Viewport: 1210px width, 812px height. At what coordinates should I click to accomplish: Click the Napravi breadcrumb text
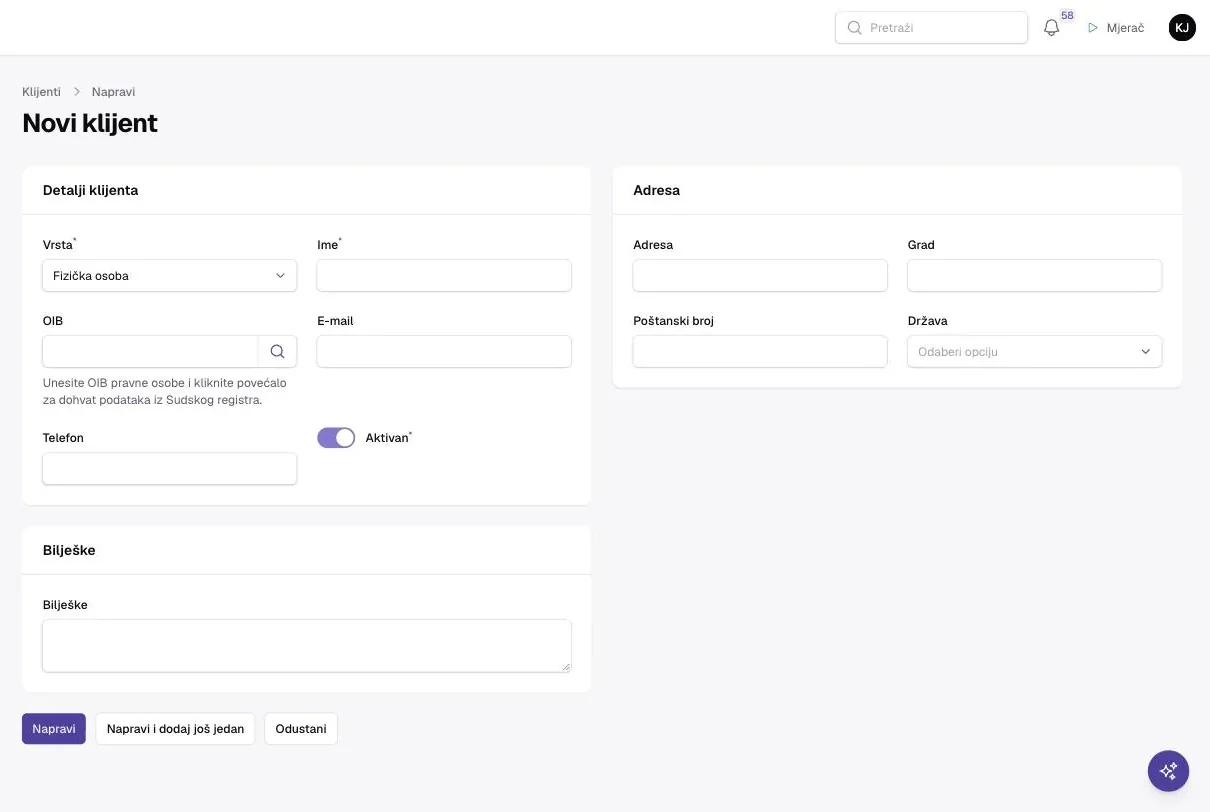113,92
